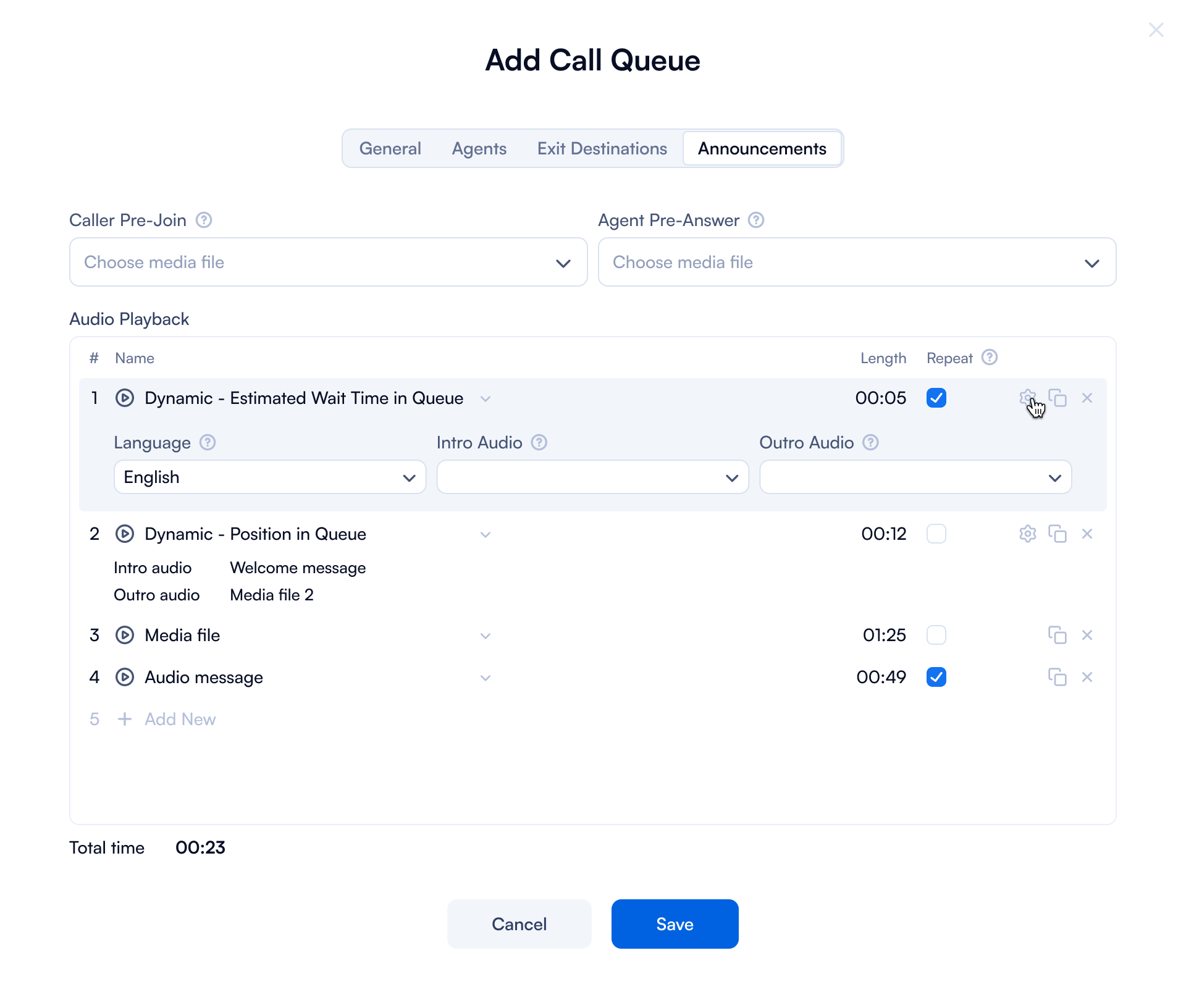1186x1008 pixels.
Task: Open the Language dropdown showing English
Action: 270,477
